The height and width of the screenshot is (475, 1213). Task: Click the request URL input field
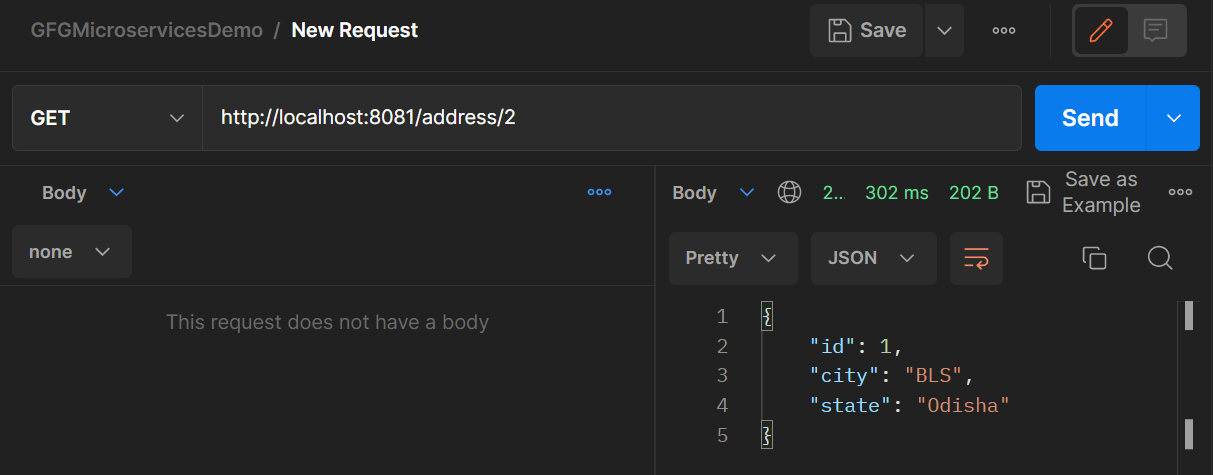[x=611, y=118]
